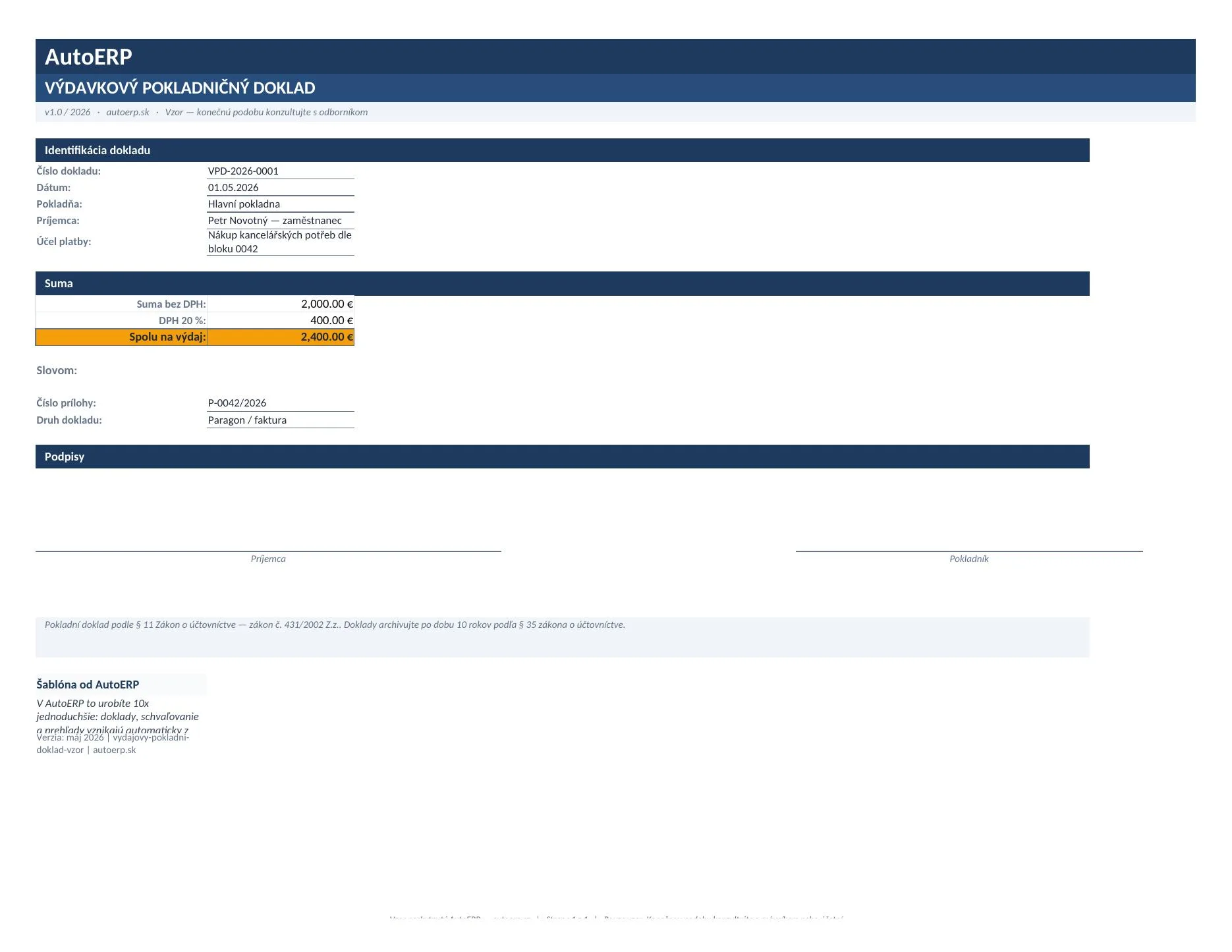The image size is (1232, 952).
Task: Click the Číslo prílohy label
Action: pos(66,403)
